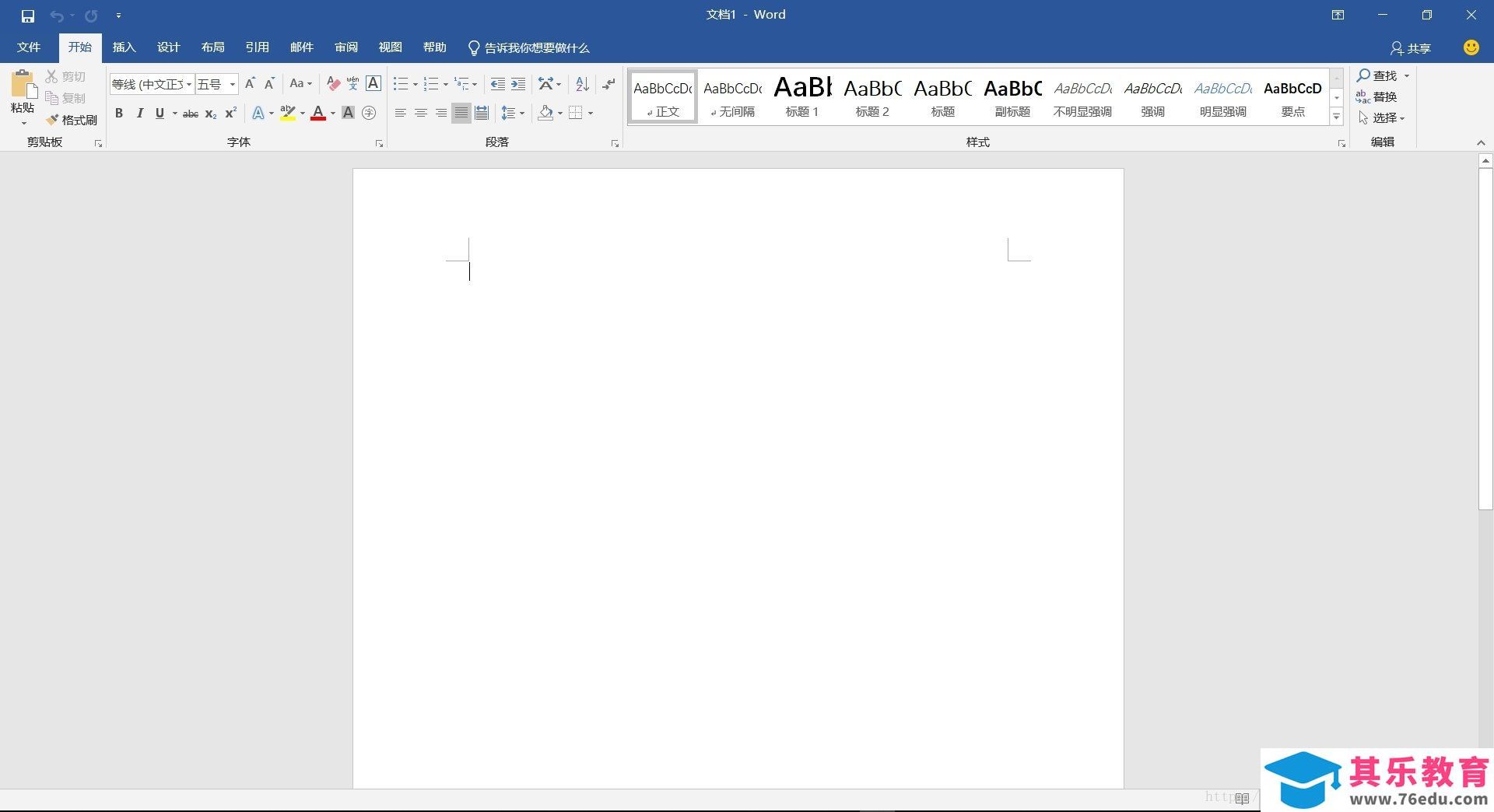Click Replace (替换) button
The height and width of the screenshot is (812, 1494).
point(1377,96)
